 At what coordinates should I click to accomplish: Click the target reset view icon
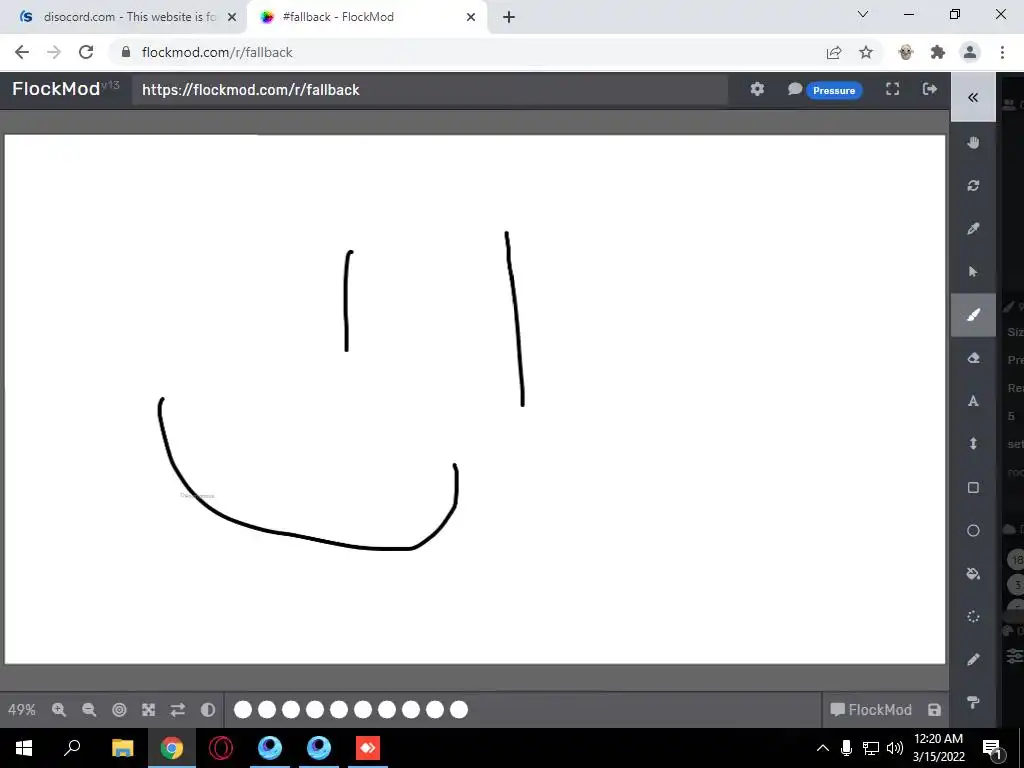(x=119, y=710)
